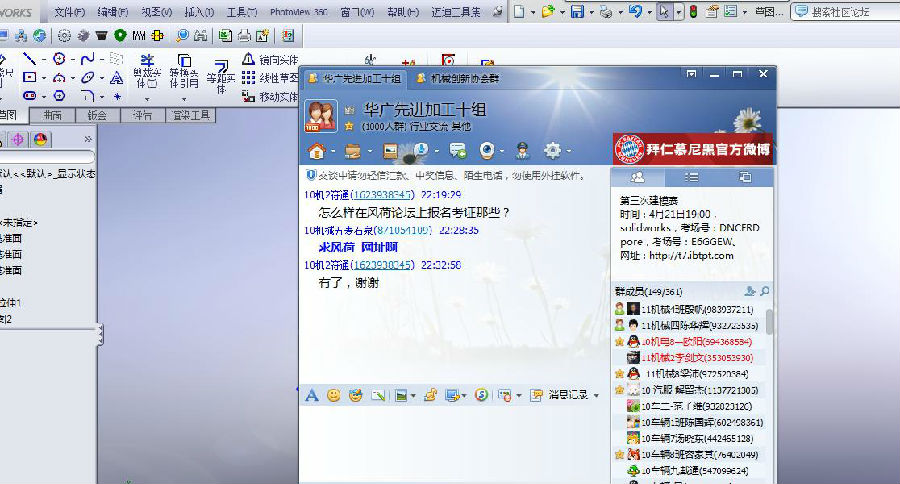Switch to list view icon in side panel
Image resolution: width=900 pixels, height=484 pixels.
click(x=691, y=177)
